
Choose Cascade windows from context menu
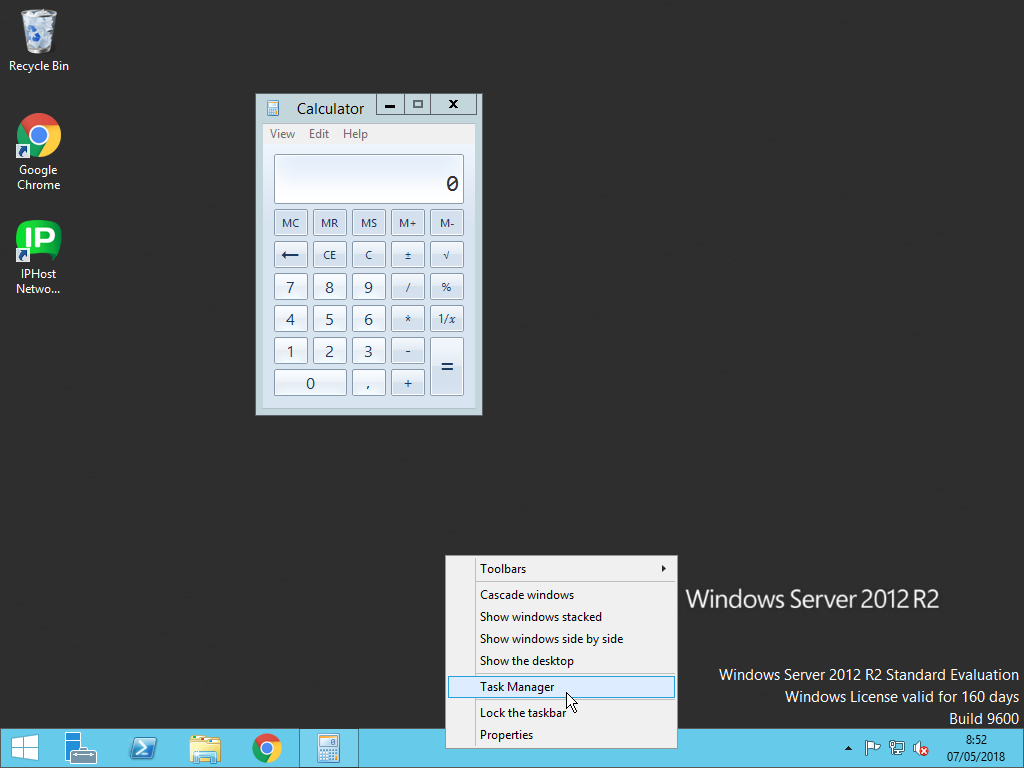tap(562, 595)
